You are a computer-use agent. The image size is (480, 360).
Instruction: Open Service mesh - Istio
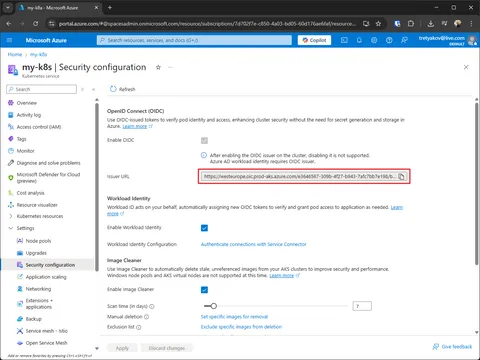pos(47,331)
